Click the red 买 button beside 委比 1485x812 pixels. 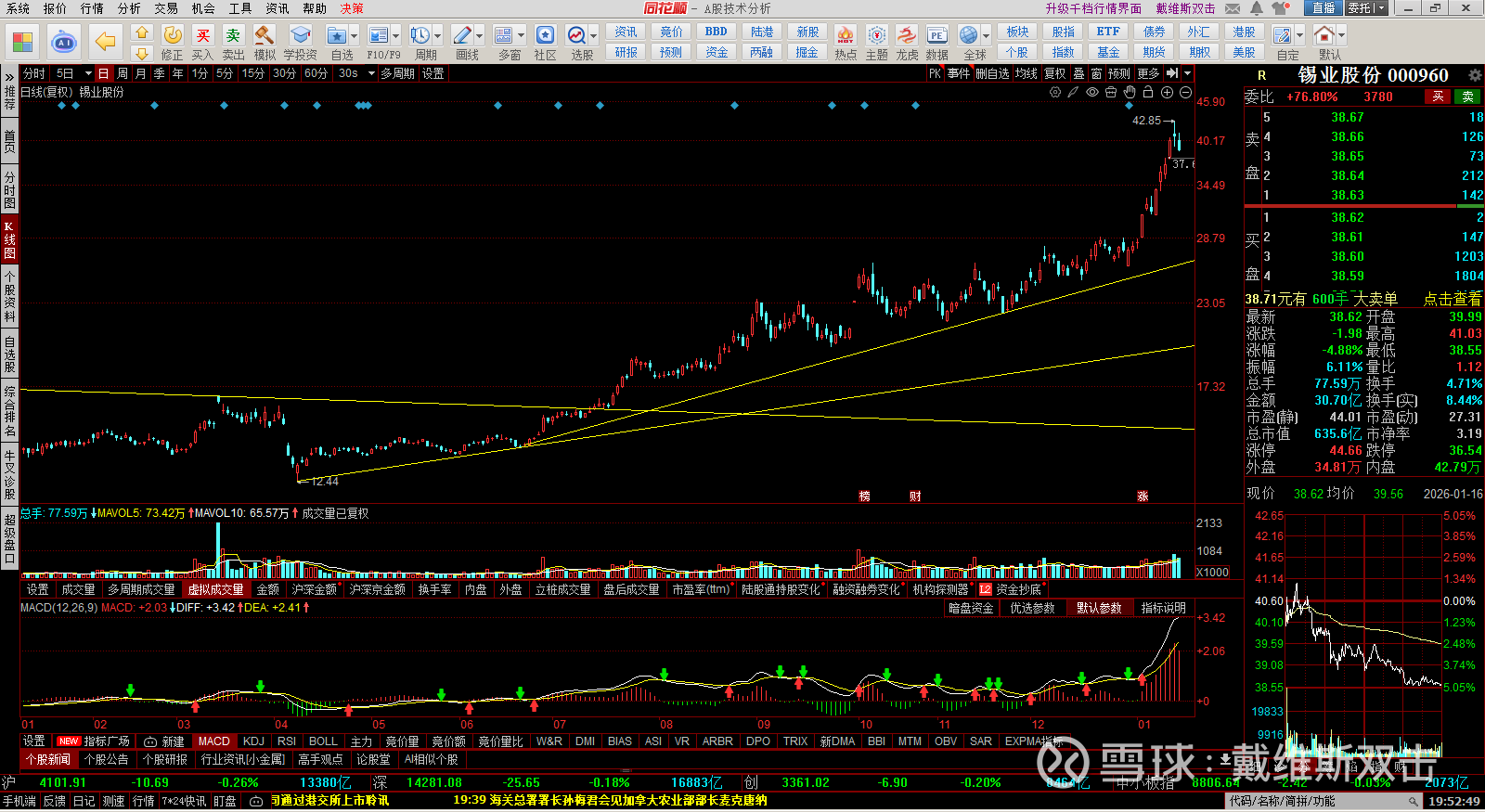[x=1438, y=97]
